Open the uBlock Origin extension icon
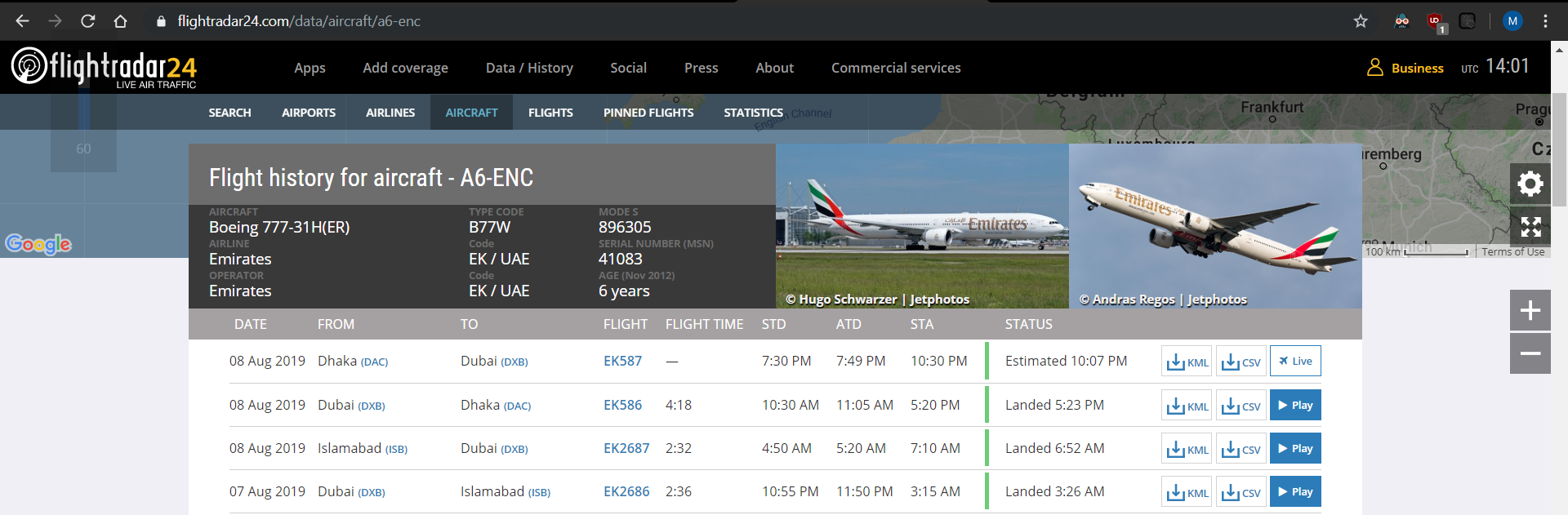The width and height of the screenshot is (1568, 515). pyautogui.click(x=1435, y=22)
